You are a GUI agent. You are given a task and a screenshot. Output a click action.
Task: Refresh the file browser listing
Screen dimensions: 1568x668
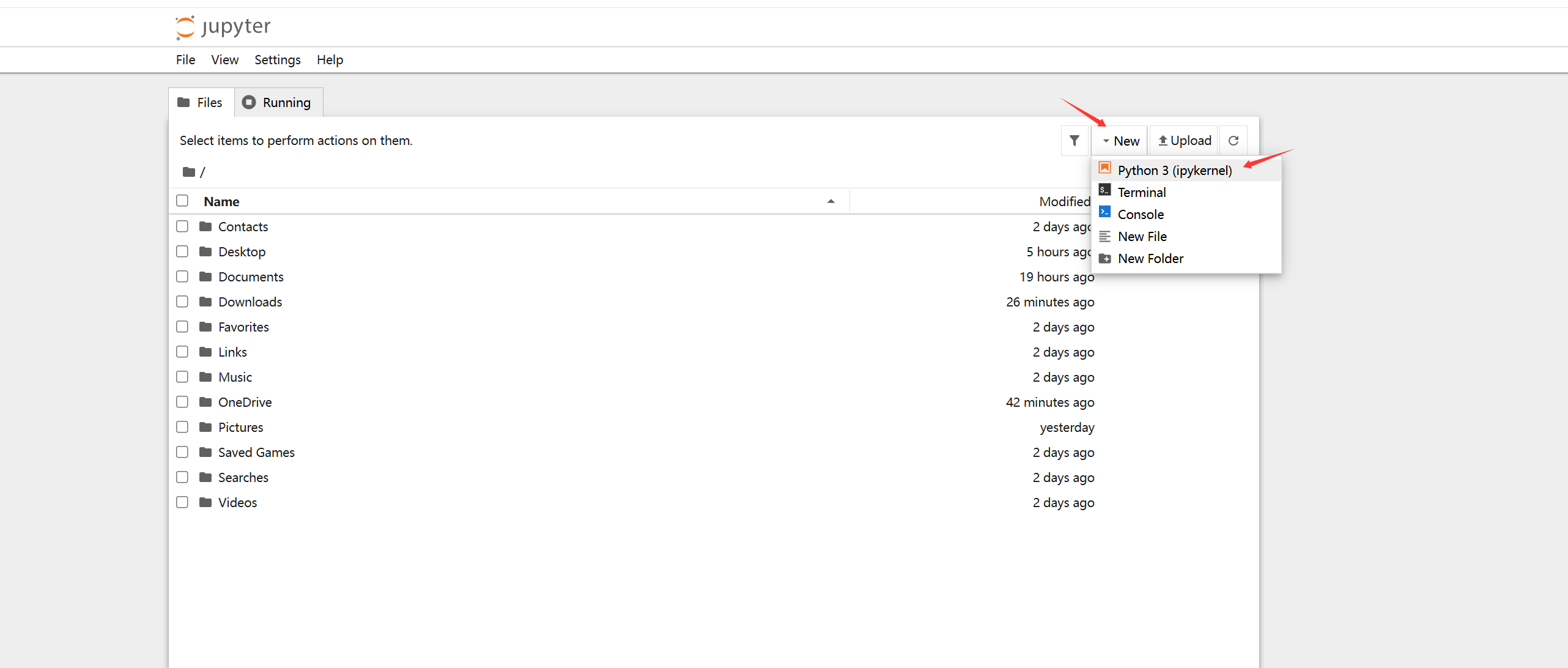[1233, 141]
